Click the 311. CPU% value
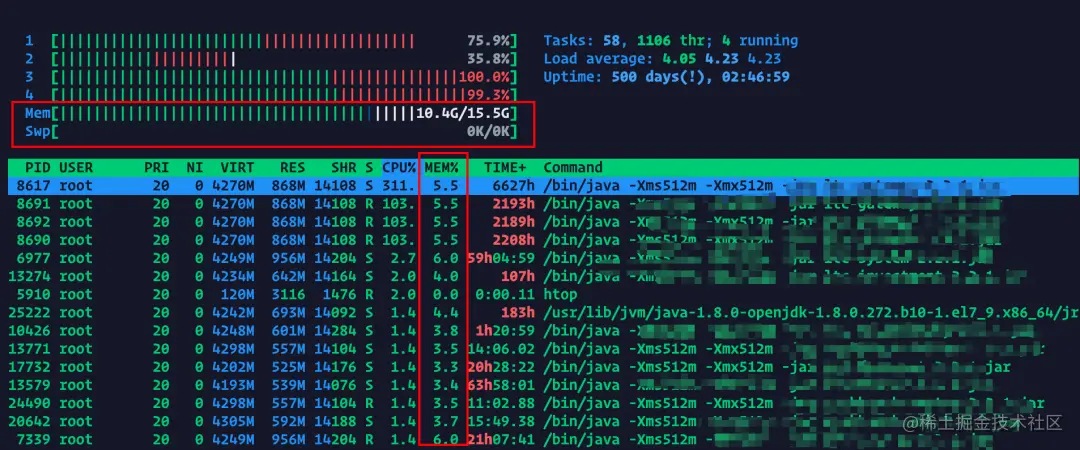Screen dimensions: 1080x450 [x=399, y=185]
